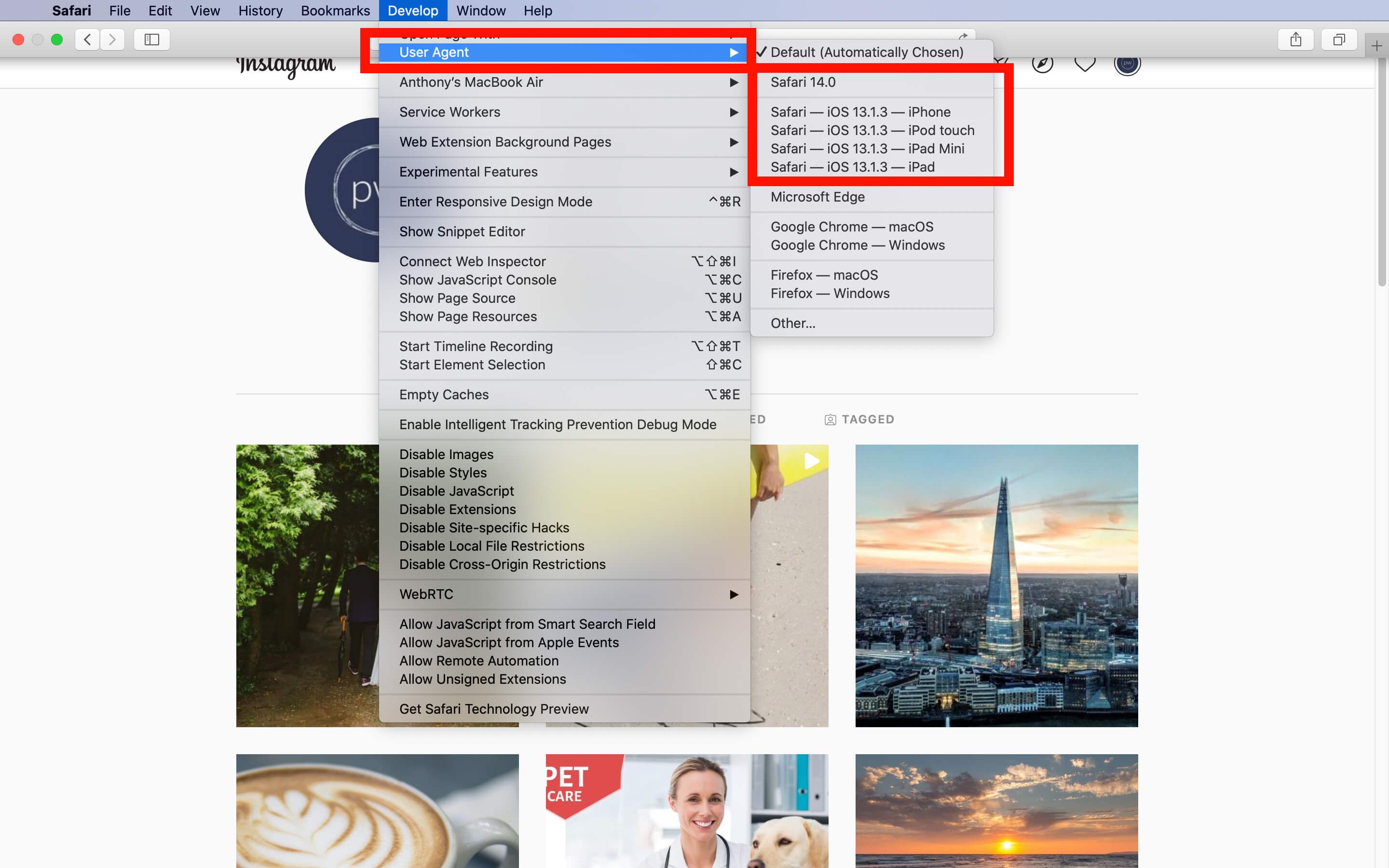Select Safari 14.0 user agent
Viewport: 1389px width, 868px height.
point(872,82)
